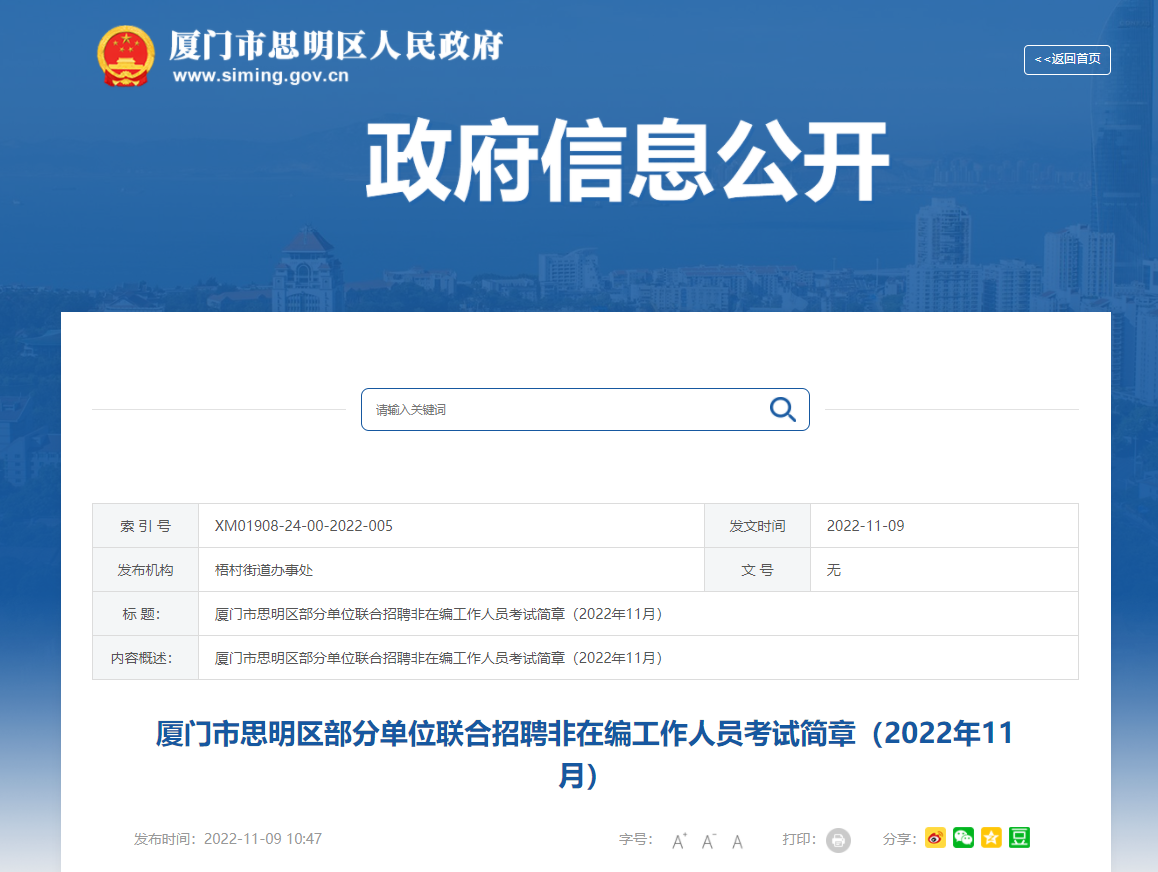Click index number XM01908-24-00-2022-005
Screen dimensions: 1158x872
(304, 526)
